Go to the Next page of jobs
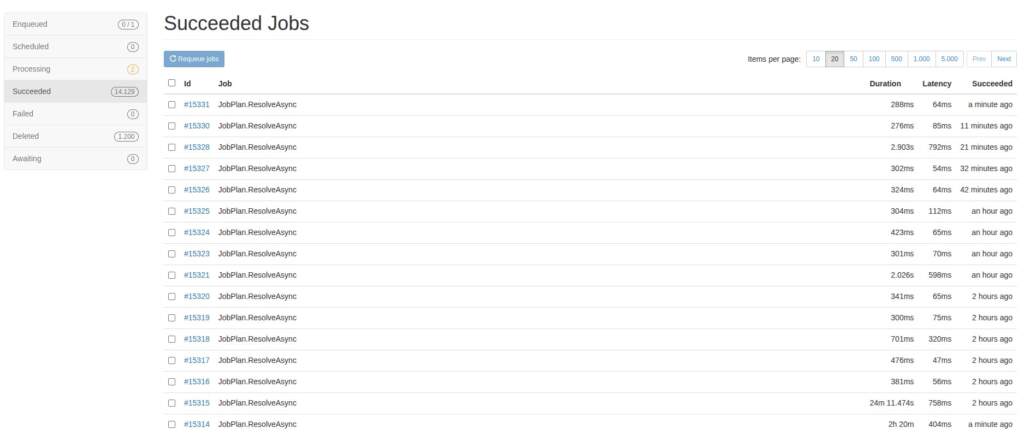This screenshot has height=434, width=1024. click(1004, 59)
